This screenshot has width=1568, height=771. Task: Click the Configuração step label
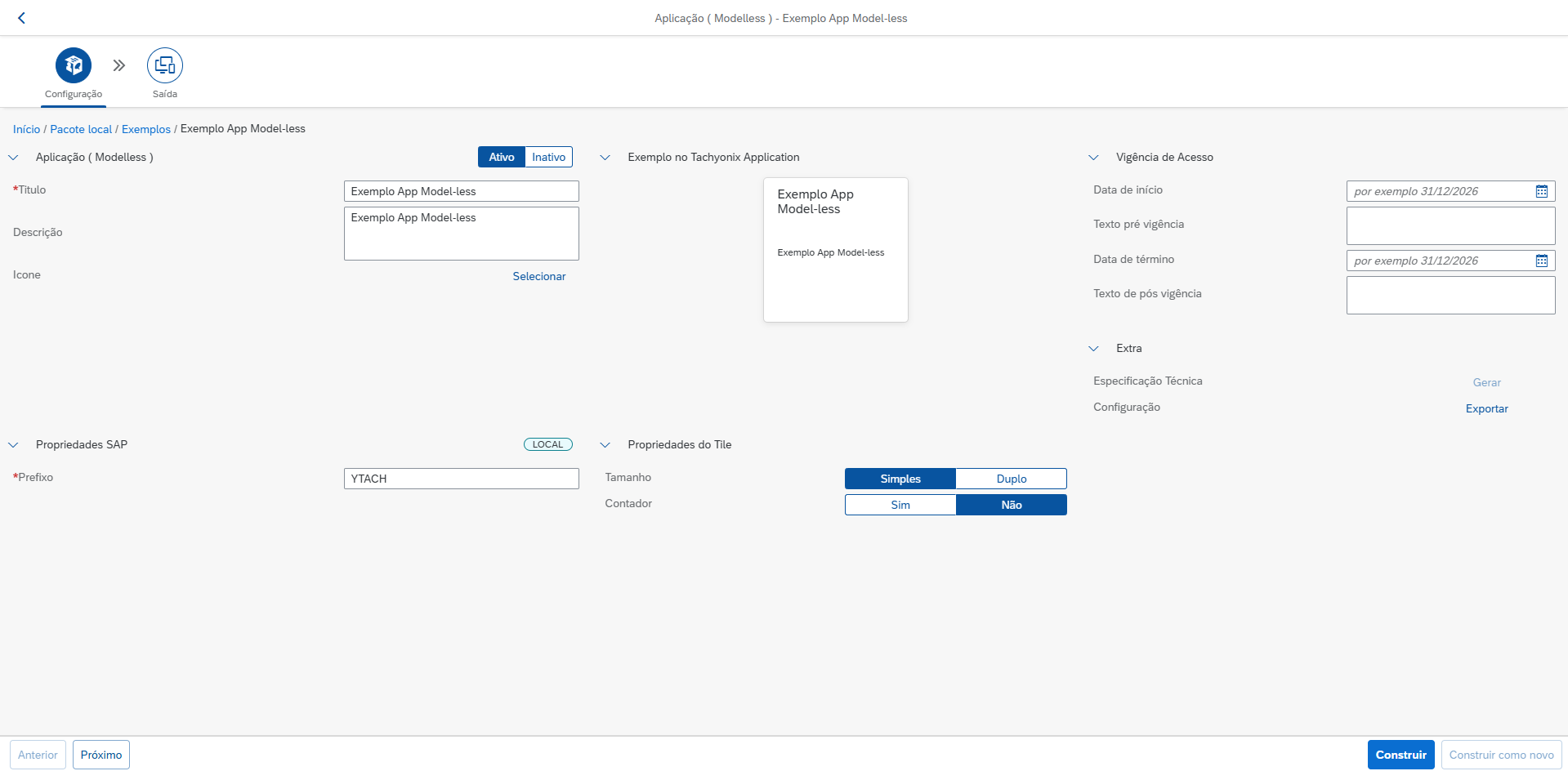(x=74, y=94)
